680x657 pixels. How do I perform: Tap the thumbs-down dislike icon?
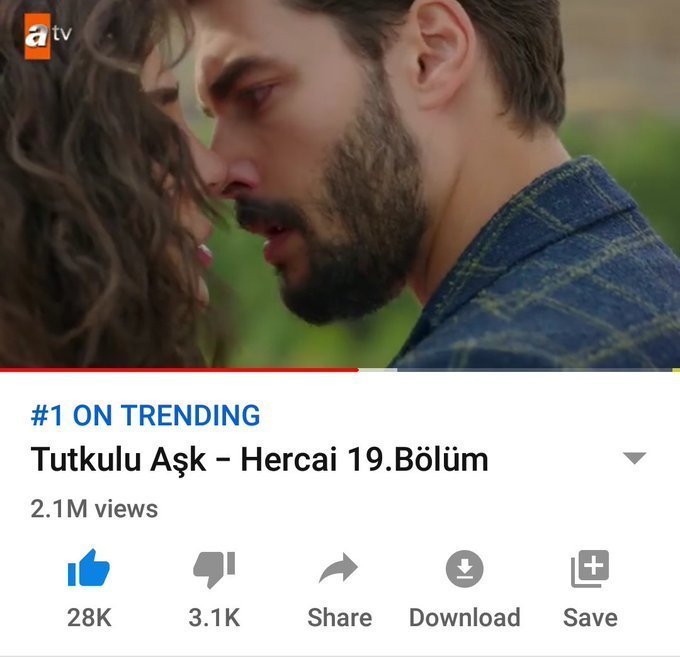pos(214,569)
